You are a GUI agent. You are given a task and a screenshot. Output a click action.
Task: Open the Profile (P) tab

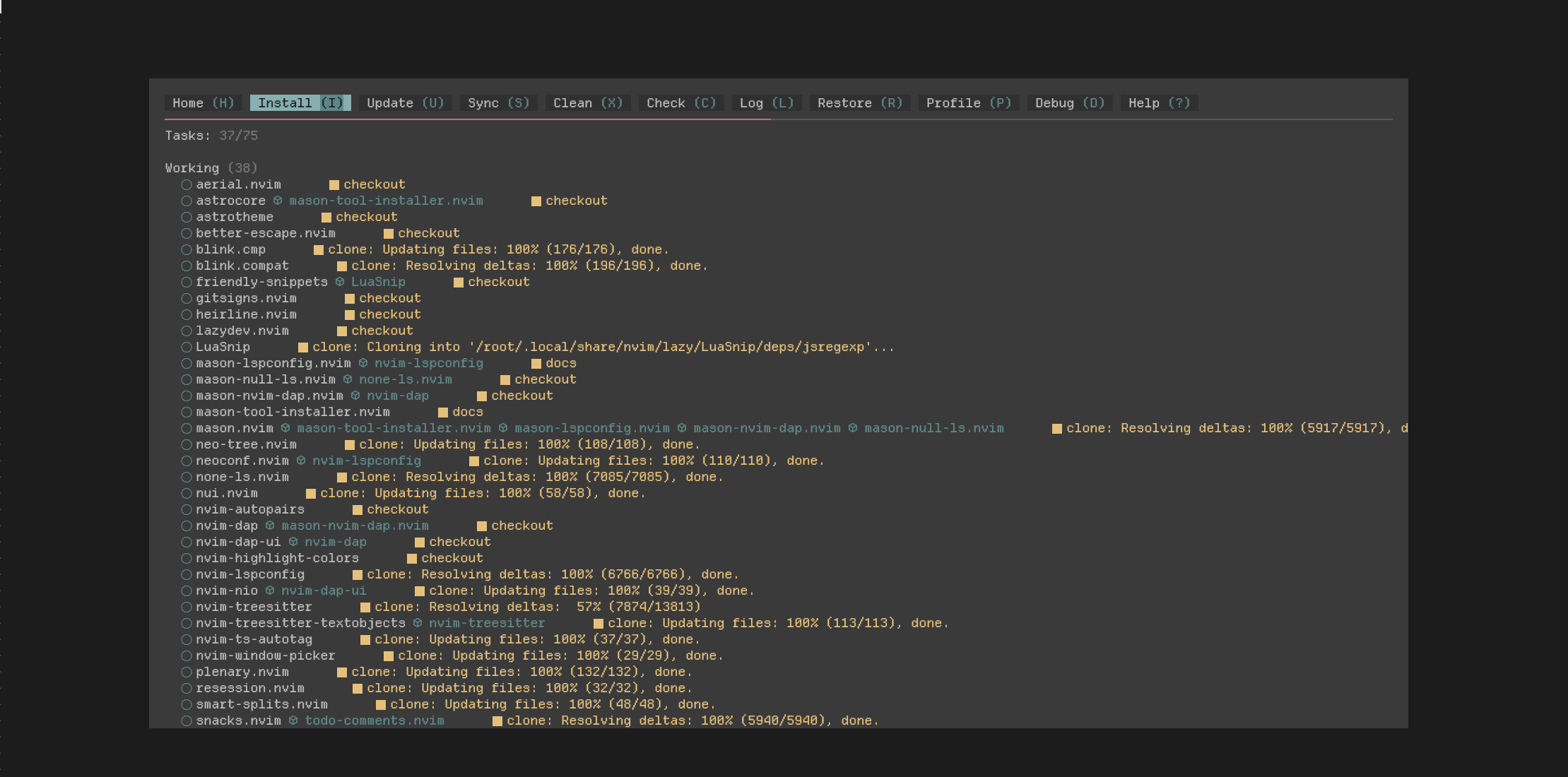coord(968,103)
